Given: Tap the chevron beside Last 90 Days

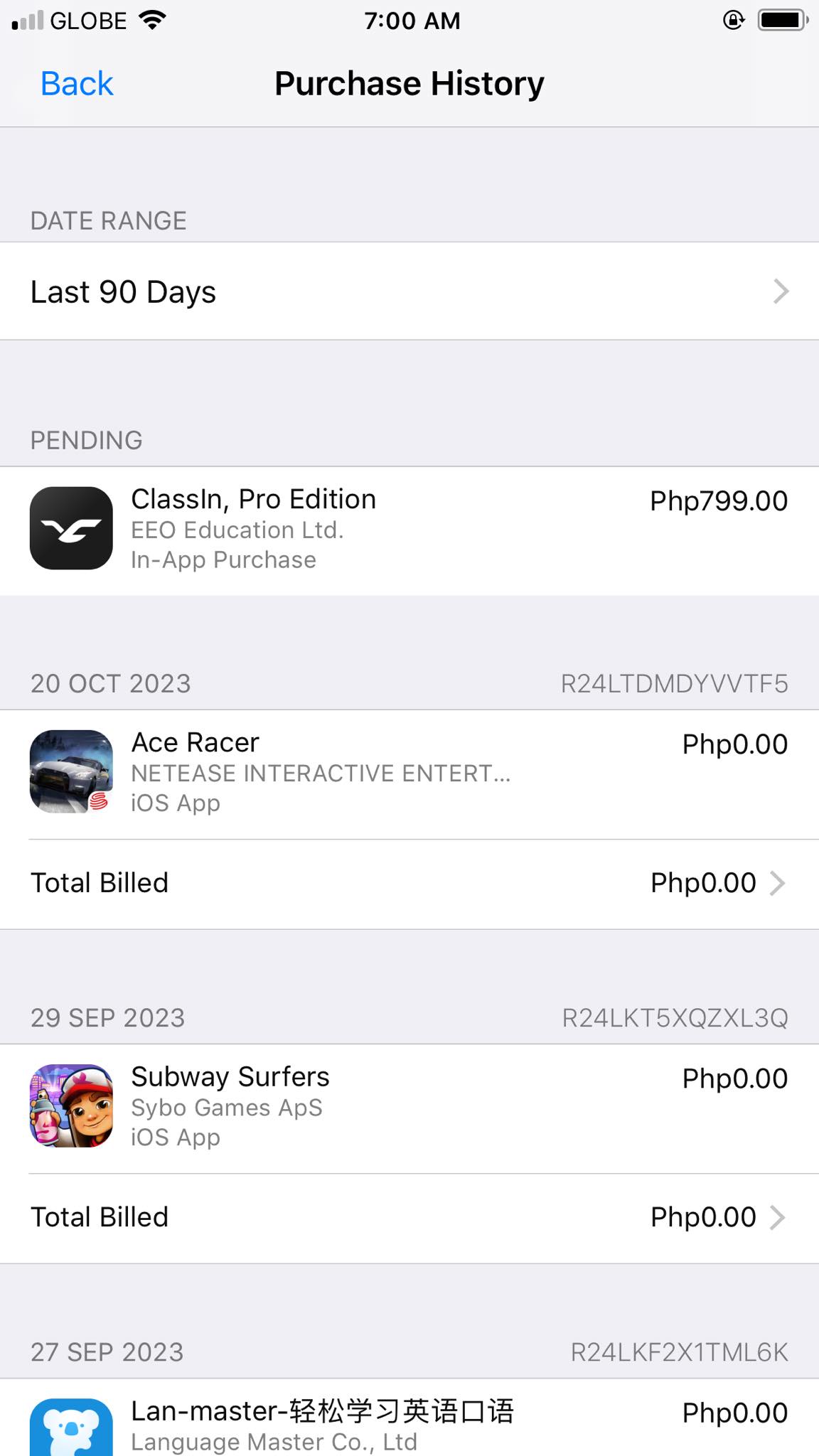Looking at the screenshot, I should coord(781,291).
